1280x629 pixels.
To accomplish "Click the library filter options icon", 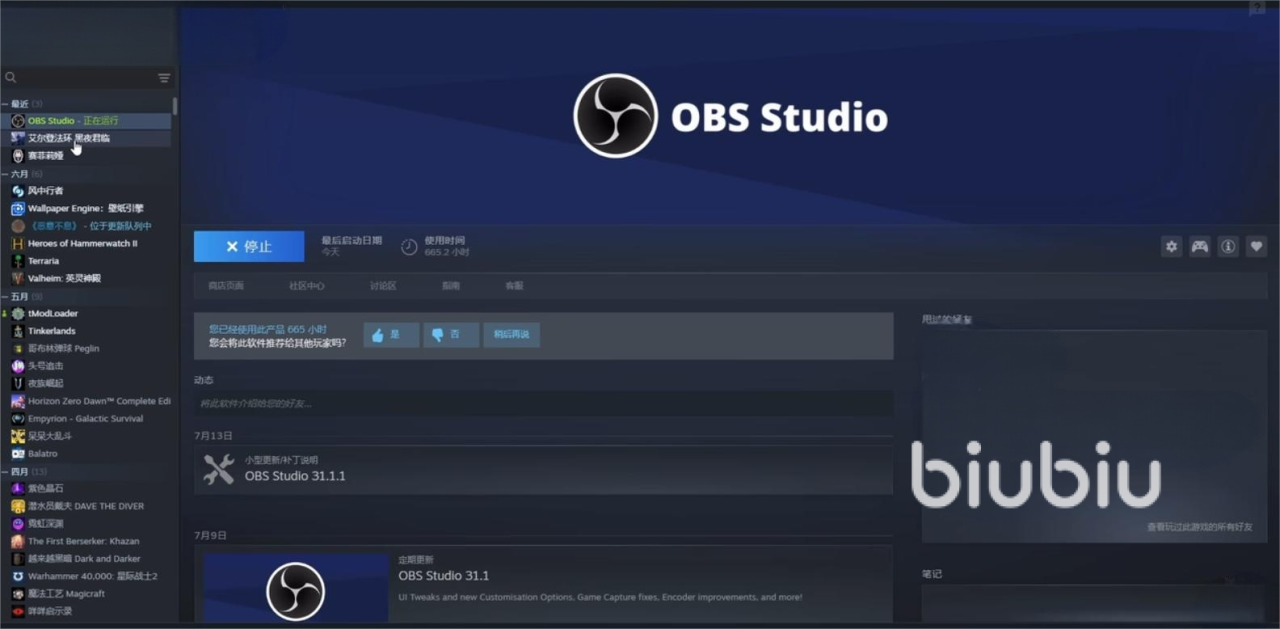I will coord(164,78).
